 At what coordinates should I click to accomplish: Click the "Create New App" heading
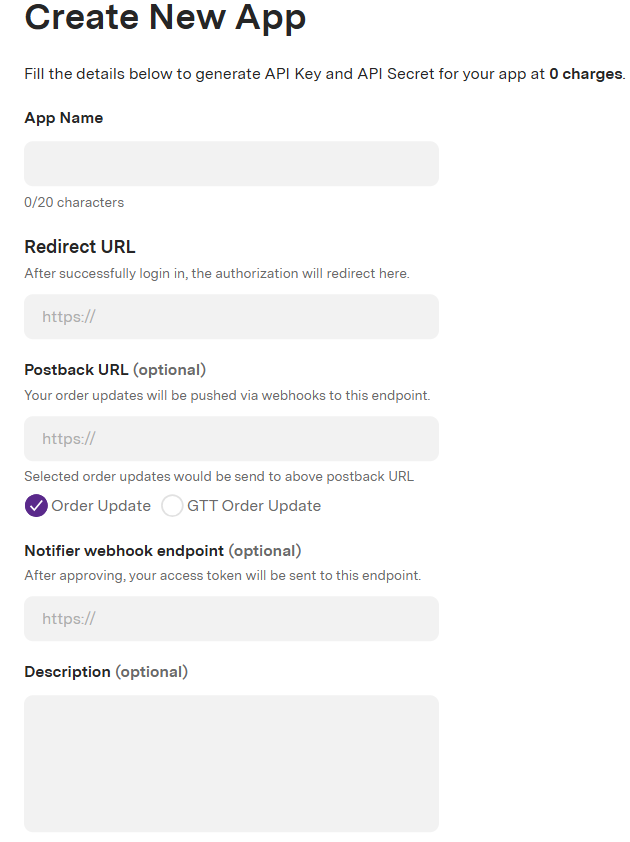pos(165,17)
